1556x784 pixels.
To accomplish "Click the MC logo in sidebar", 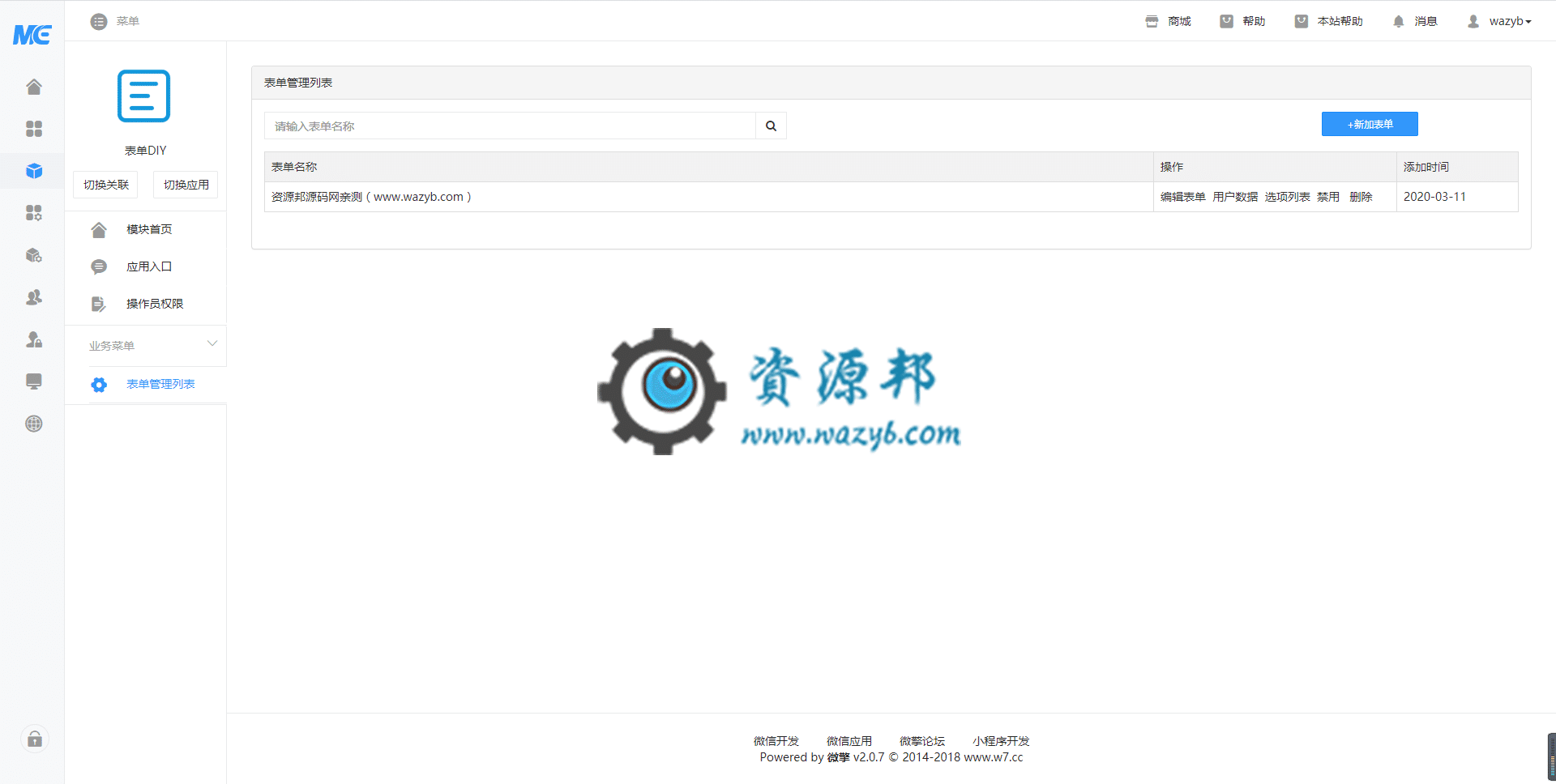I will 32,34.
